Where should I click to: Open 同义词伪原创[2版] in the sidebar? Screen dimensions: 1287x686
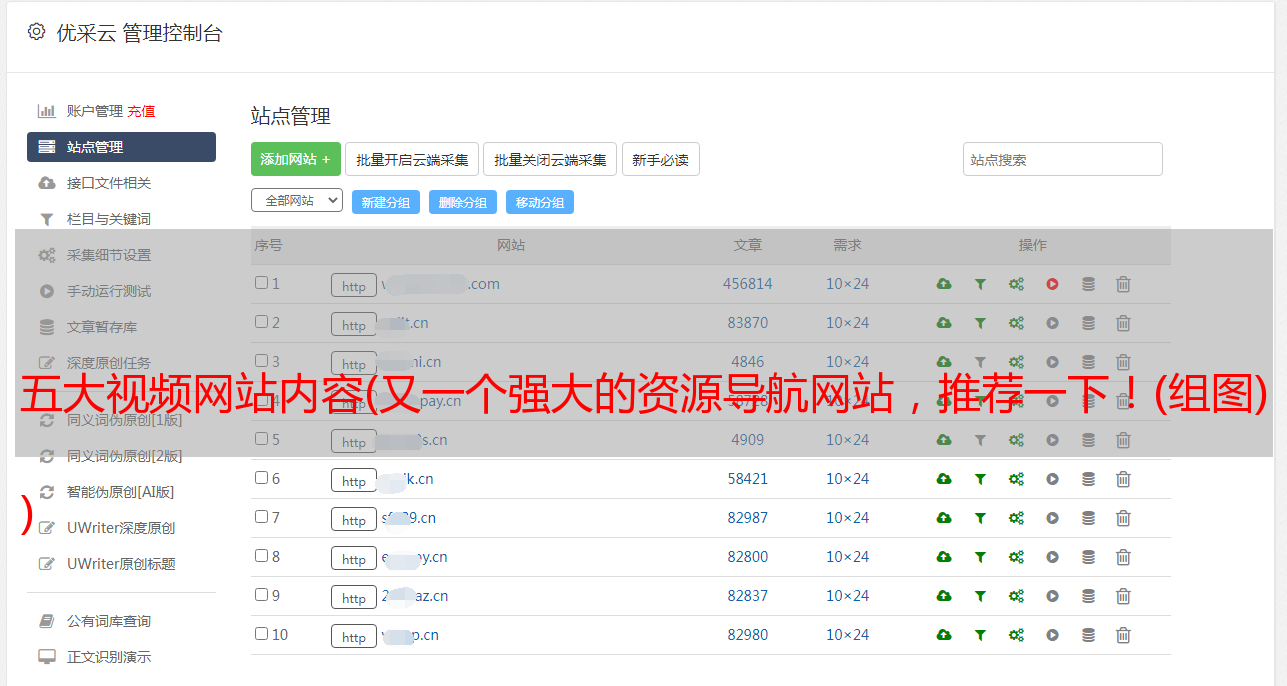coord(125,456)
